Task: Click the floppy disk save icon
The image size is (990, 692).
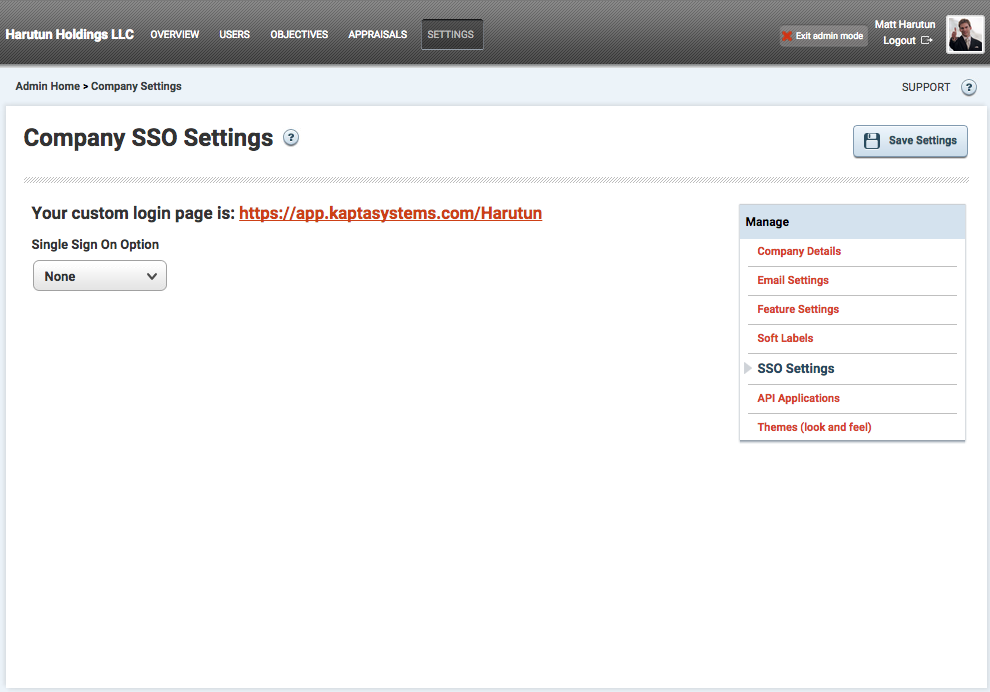Action: (872, 141)
